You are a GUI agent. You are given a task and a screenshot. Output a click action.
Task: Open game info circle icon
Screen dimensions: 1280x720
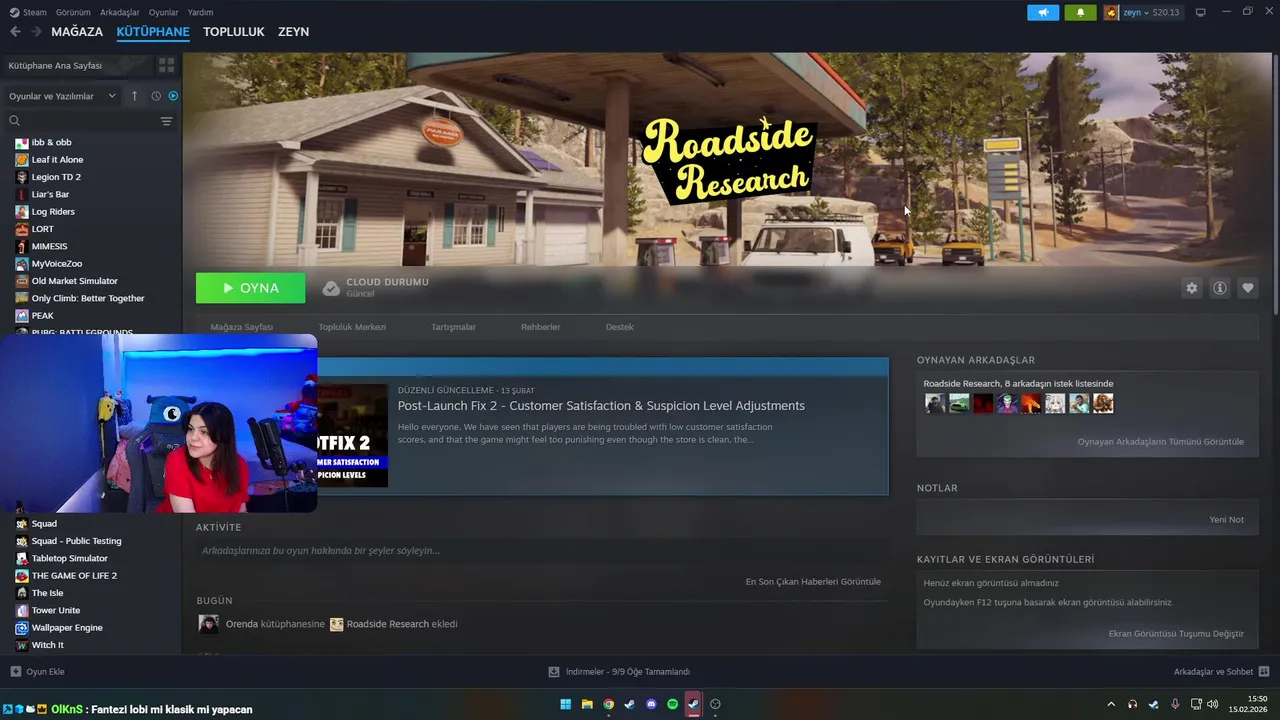1220,288
